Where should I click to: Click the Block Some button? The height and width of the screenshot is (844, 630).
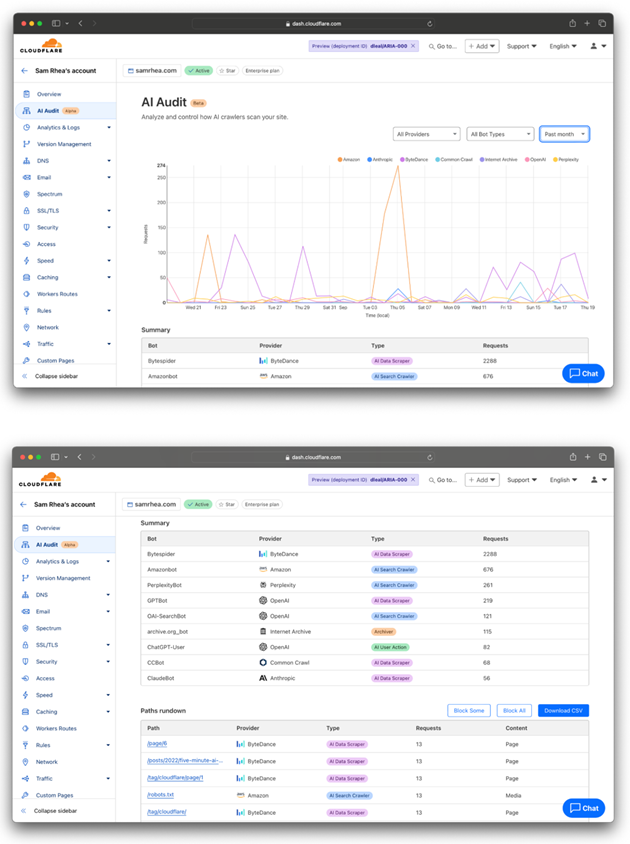point(469,710)
